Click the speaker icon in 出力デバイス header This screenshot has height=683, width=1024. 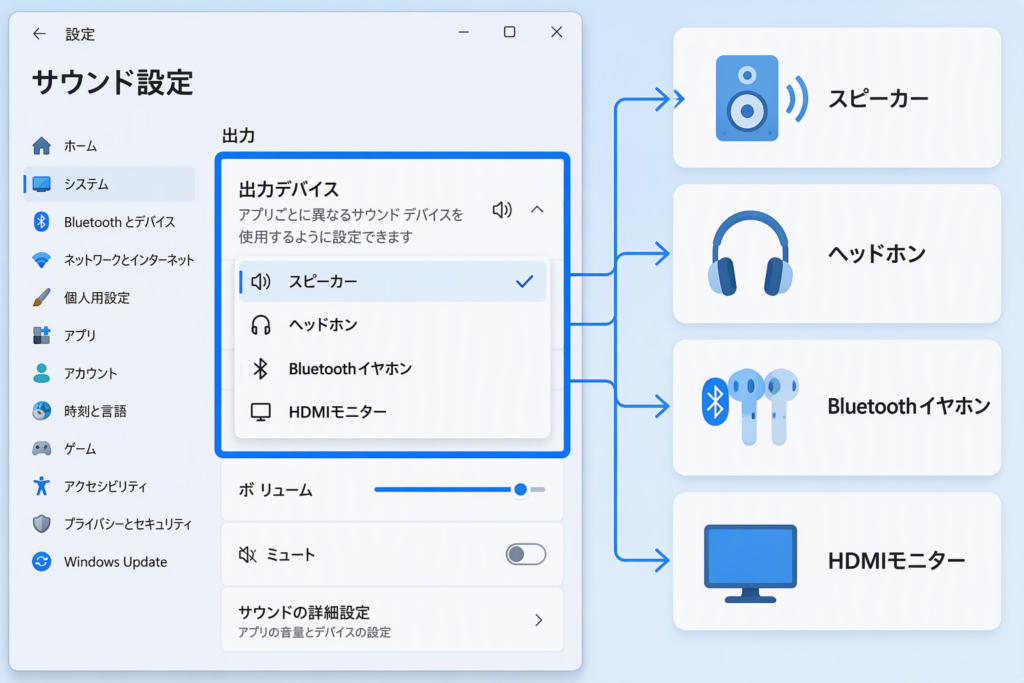(502, 210)
